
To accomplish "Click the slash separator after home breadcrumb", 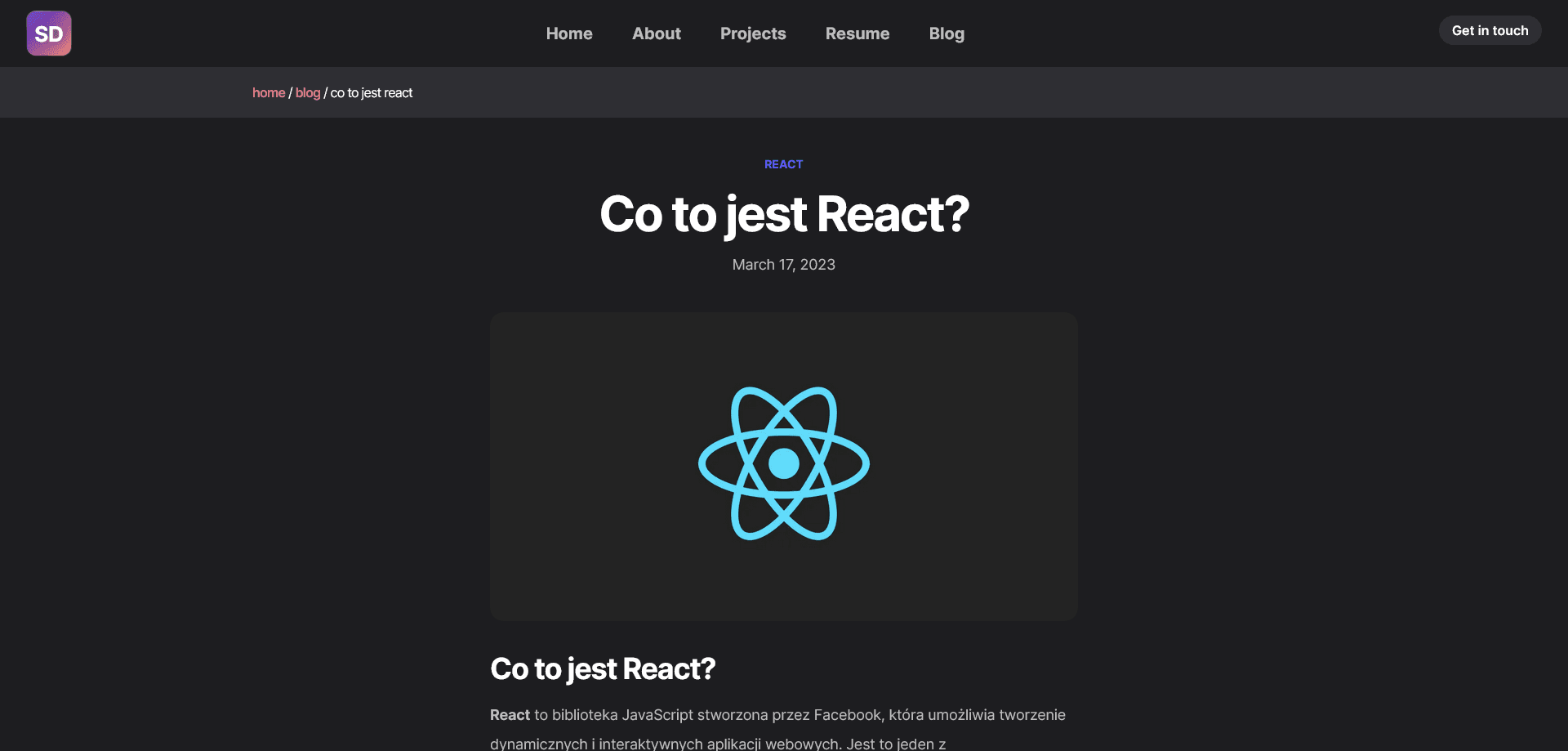I will click(x=290, y=93).
